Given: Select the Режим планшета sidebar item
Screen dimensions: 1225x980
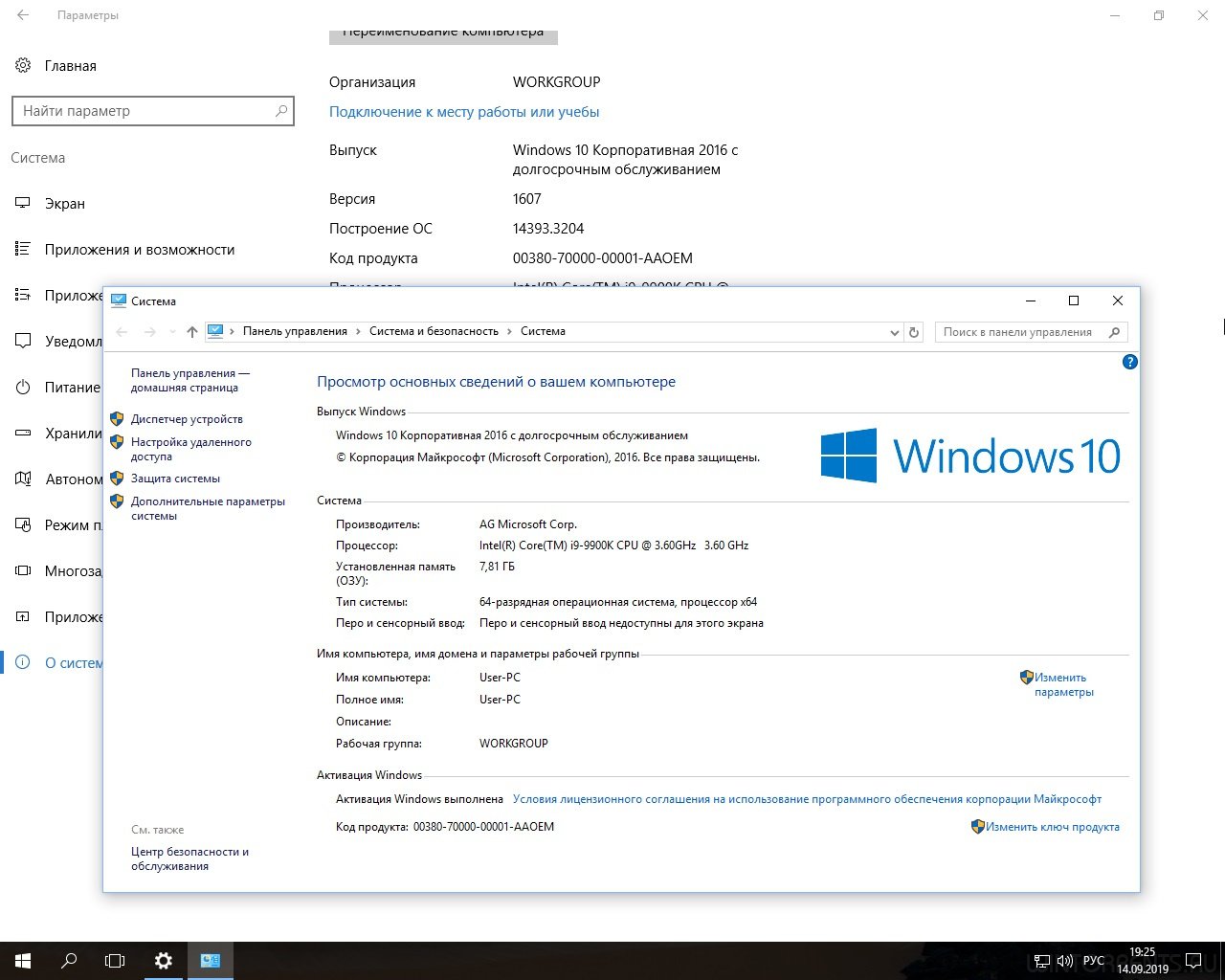Looking at the screenshot, I should [x=57, y=525].
